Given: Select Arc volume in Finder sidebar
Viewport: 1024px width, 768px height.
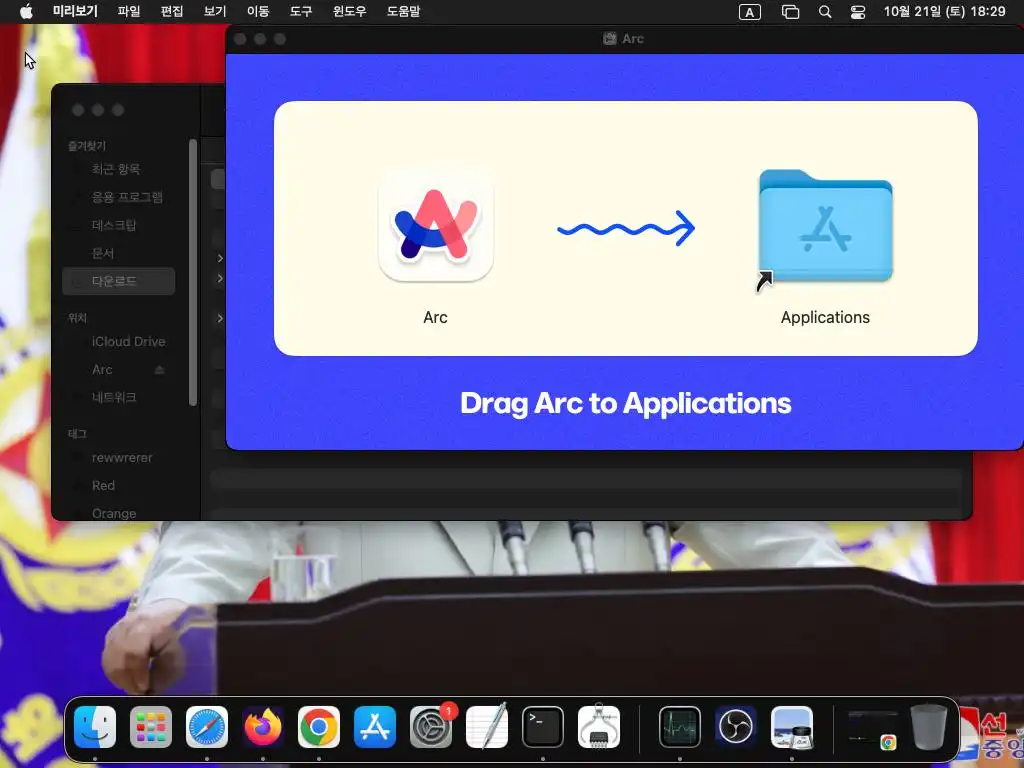Looking at the screenshot, I should (x=103, y=370).
